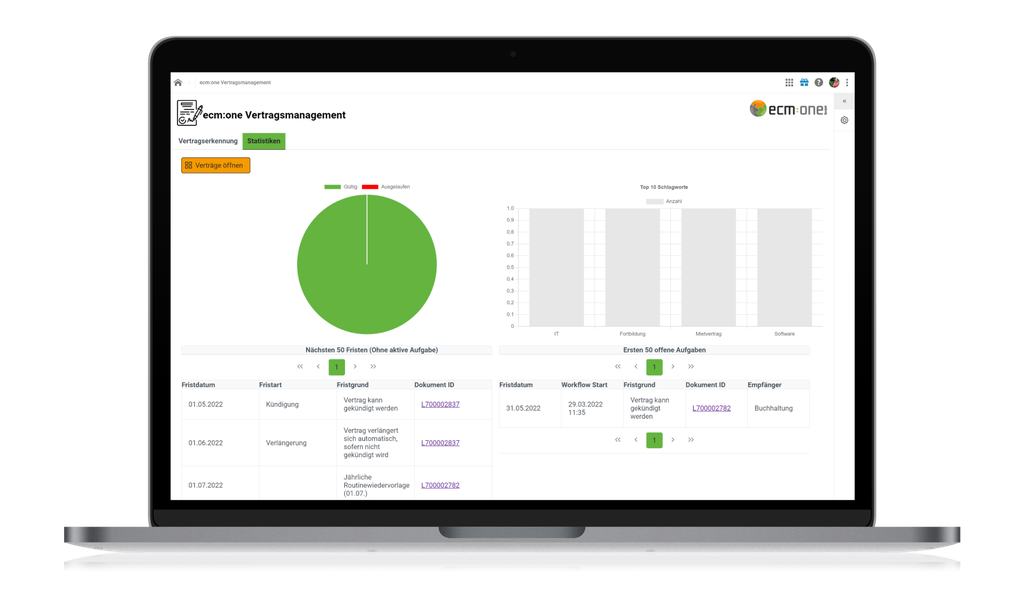Viewport: 1024px width, 589px height.
Task: Click the Top 10 Schlagworte chart title
Action: 664,187
